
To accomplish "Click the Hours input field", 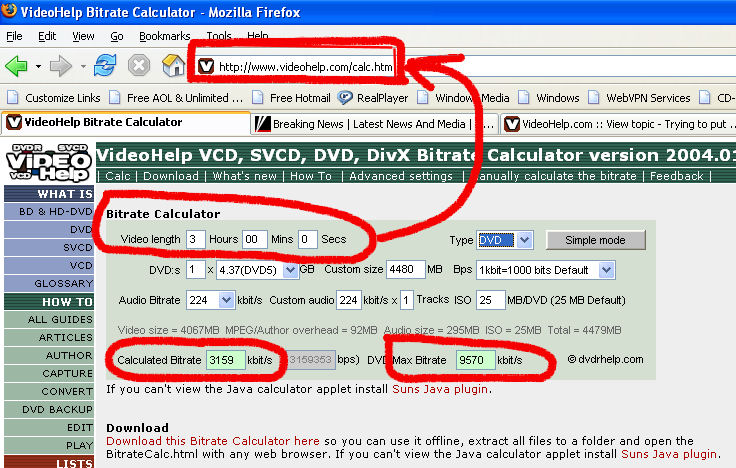I will pos(195,239).
